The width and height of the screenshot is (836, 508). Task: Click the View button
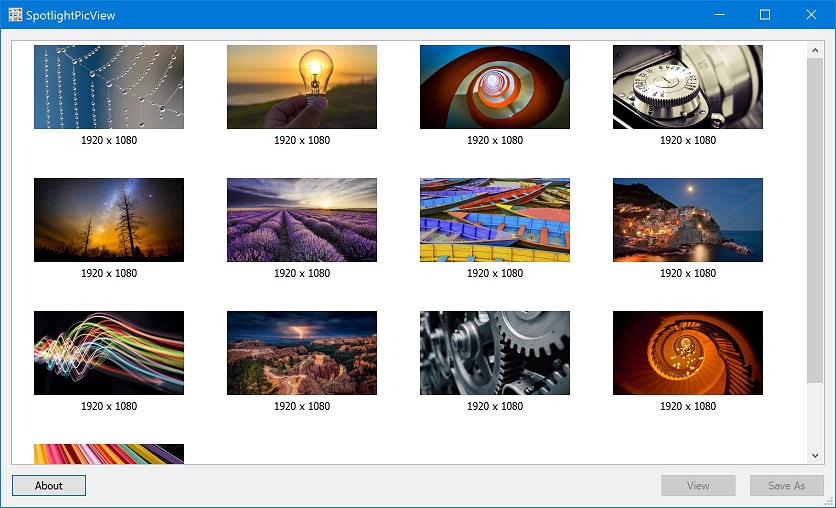click(x=698, y=486)
